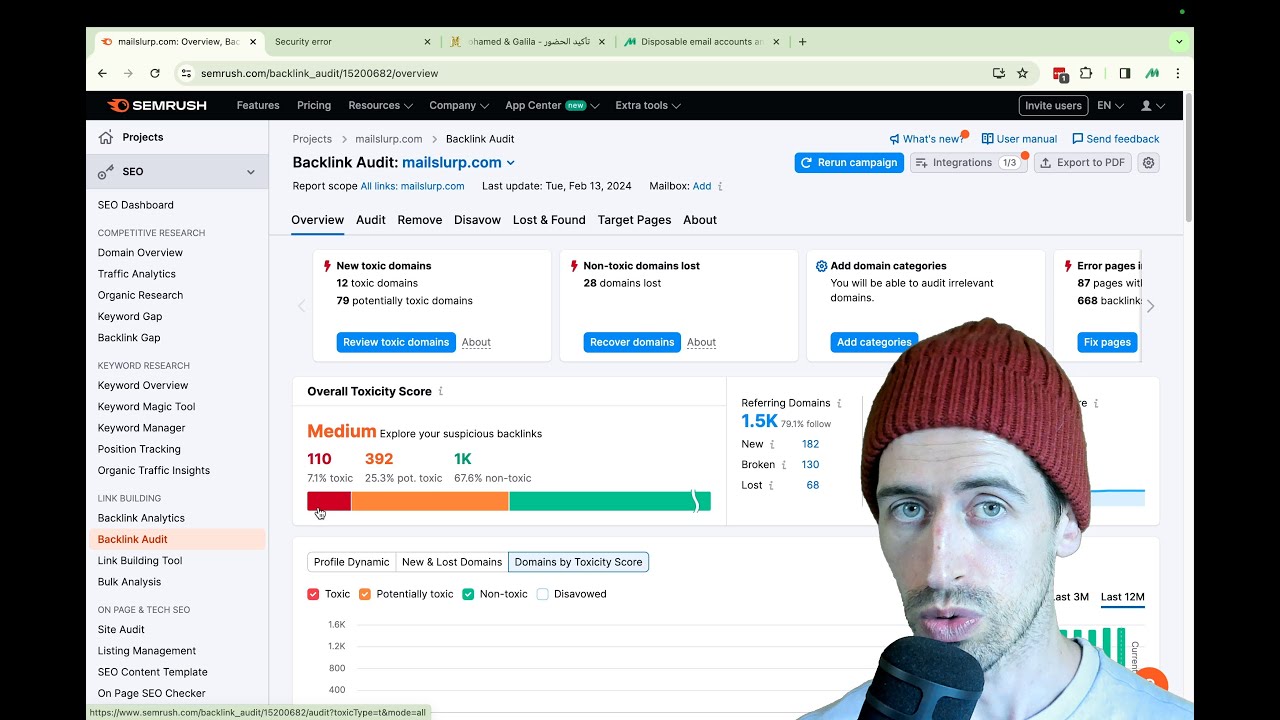Show previous cards with left carousel arrow
1280x720 pixels.
pos(301,306)
